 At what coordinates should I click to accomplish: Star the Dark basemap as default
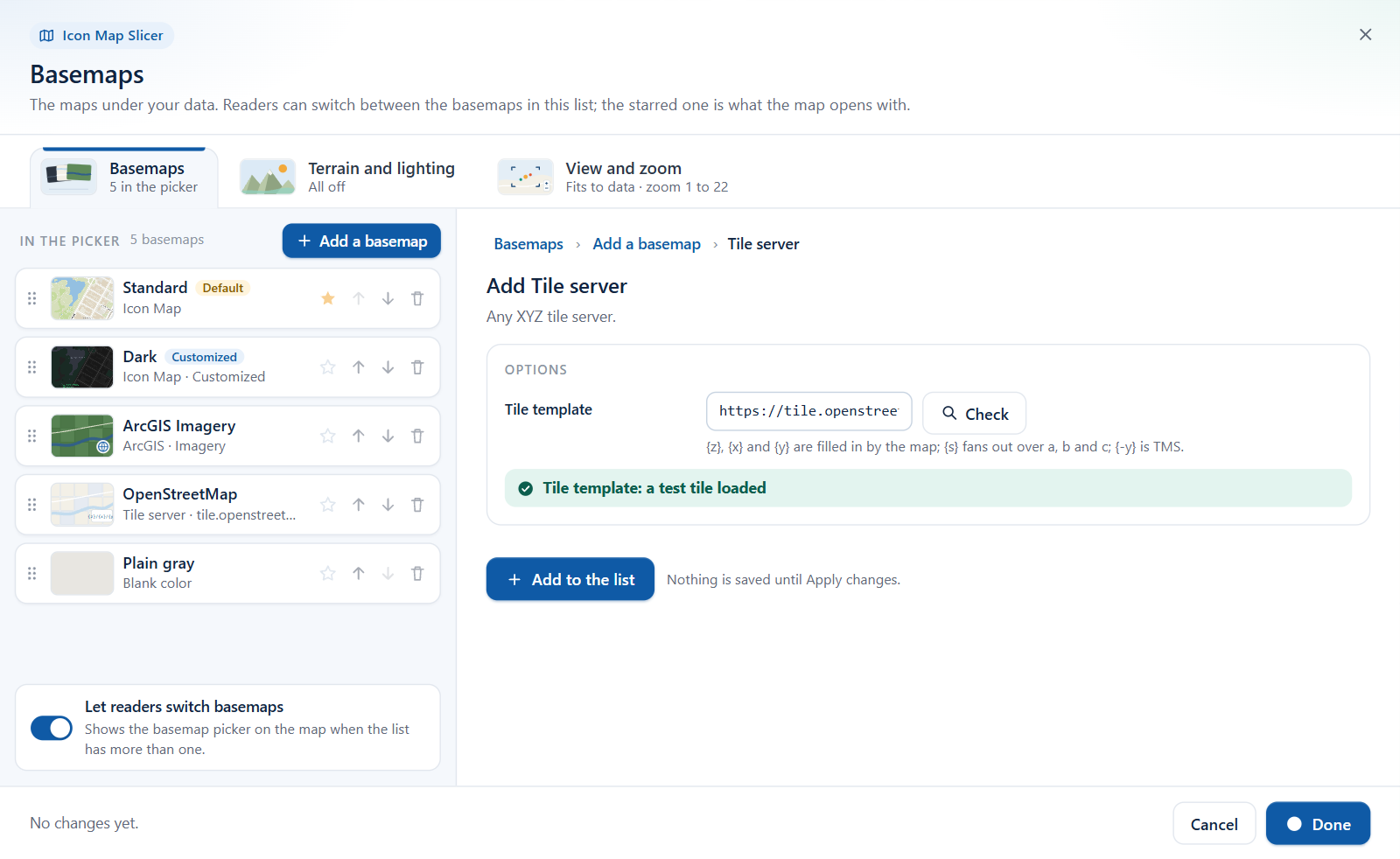(x=328, y=367)
